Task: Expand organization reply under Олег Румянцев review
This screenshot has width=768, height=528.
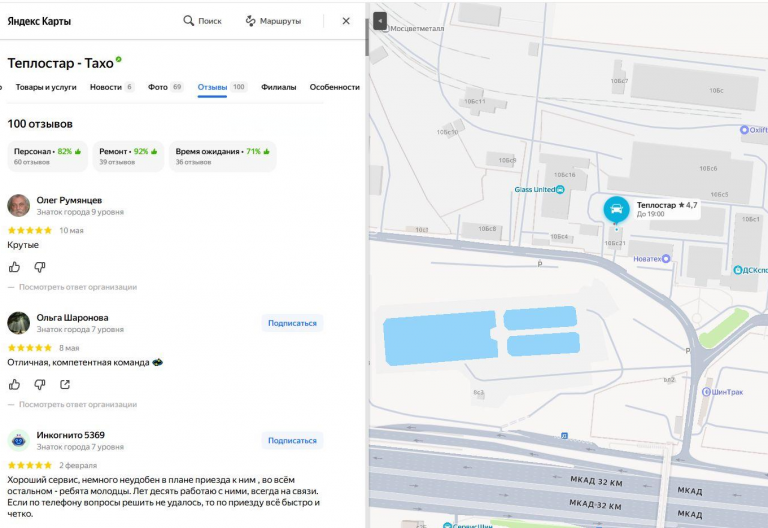Action: click(77, 287)
